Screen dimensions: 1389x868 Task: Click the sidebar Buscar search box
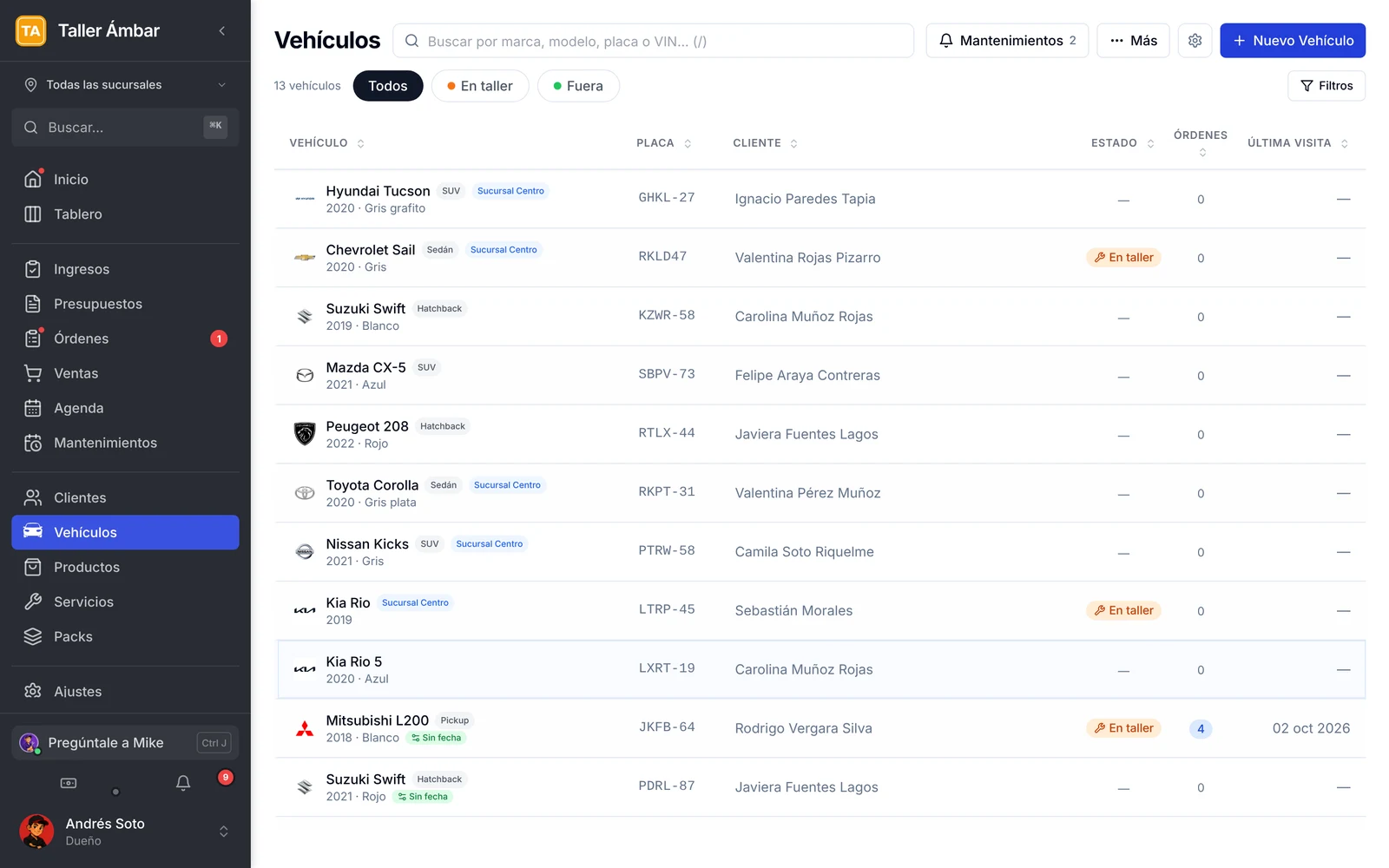[x=126, y=127]
